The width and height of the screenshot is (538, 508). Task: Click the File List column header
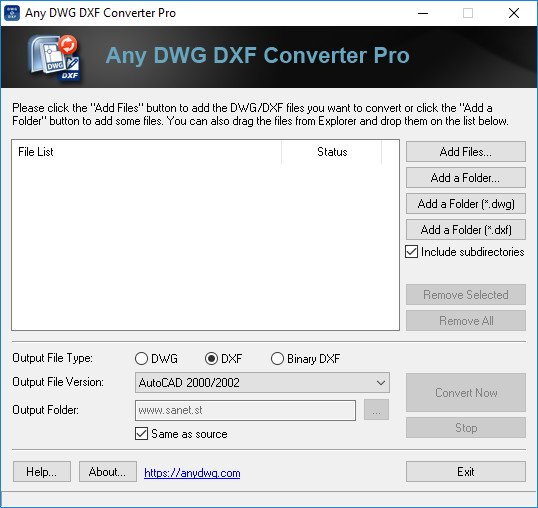point(147,152)
